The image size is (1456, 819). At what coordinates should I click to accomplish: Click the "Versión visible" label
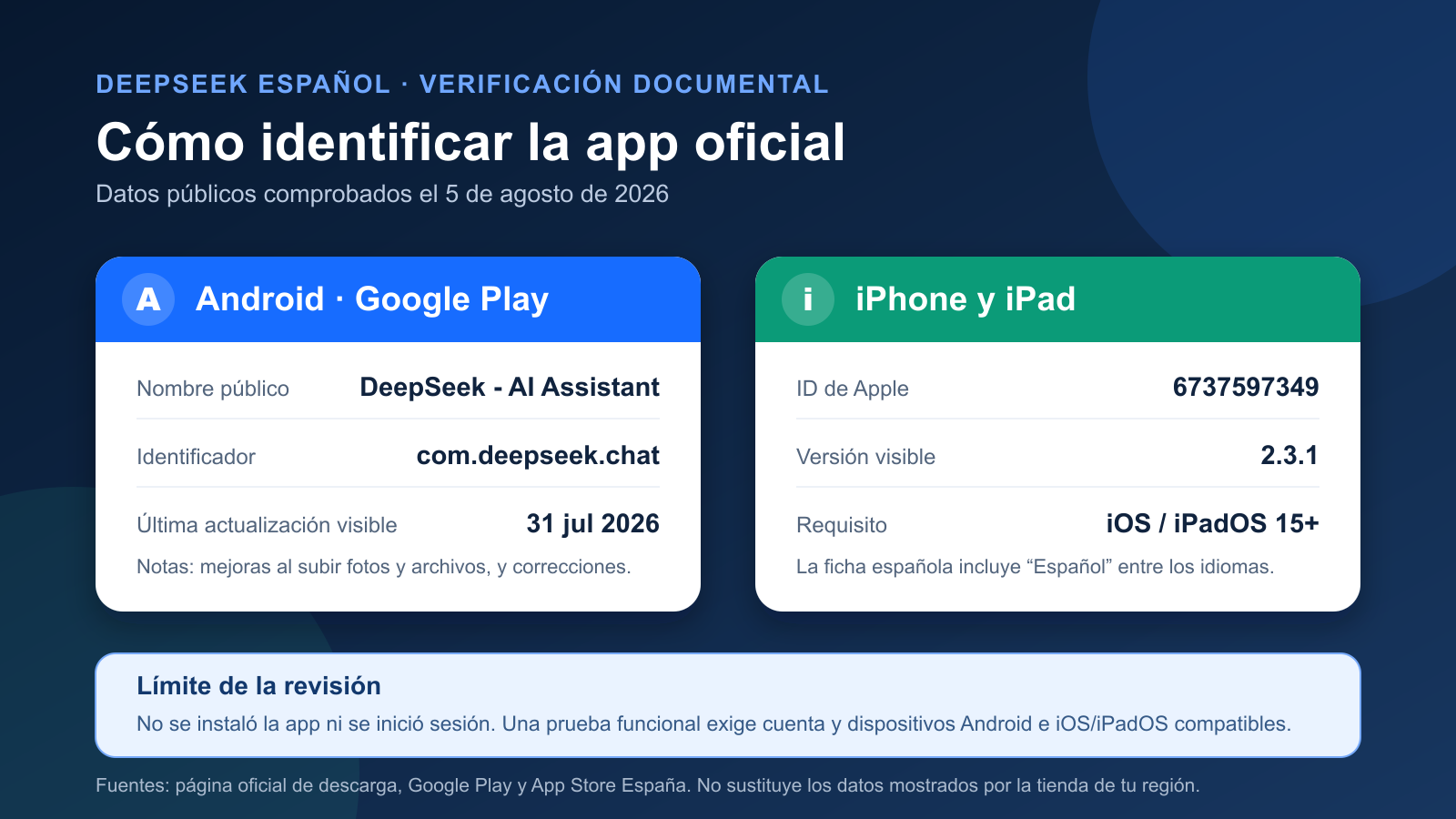click(865, 457)
